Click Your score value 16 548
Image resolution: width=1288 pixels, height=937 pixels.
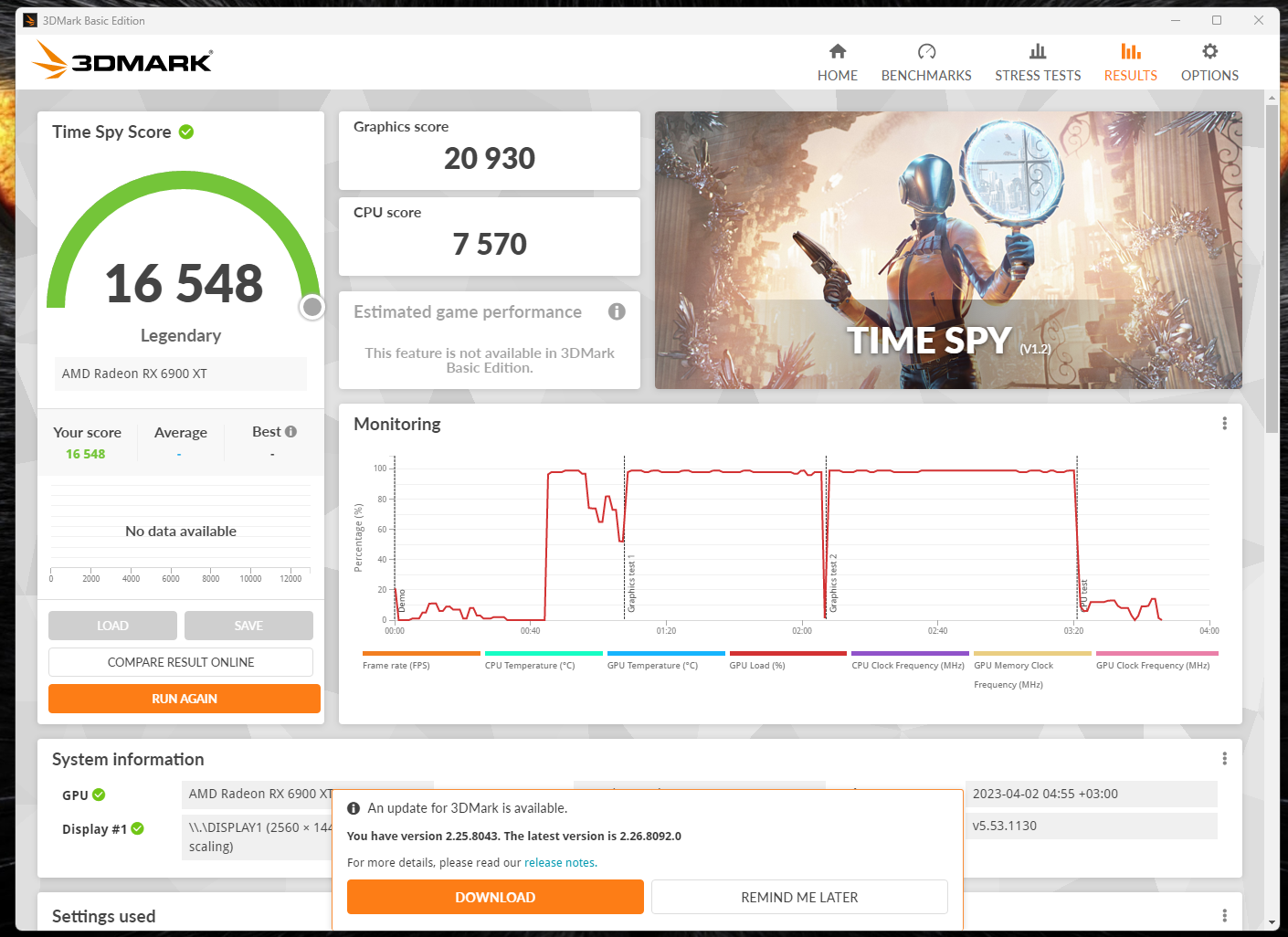(x=85, y=454)
